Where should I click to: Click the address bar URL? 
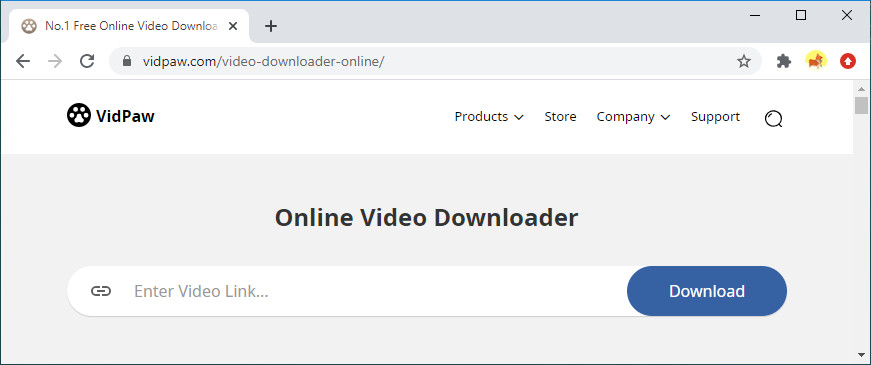pyautogui.click(x=263, y=61)
